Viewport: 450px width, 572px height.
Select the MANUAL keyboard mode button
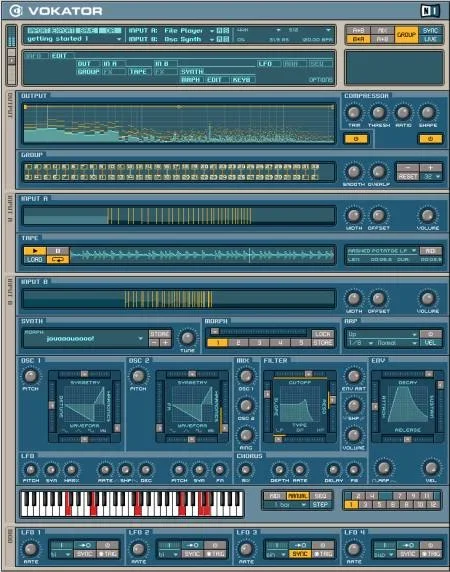pos(298,496)
